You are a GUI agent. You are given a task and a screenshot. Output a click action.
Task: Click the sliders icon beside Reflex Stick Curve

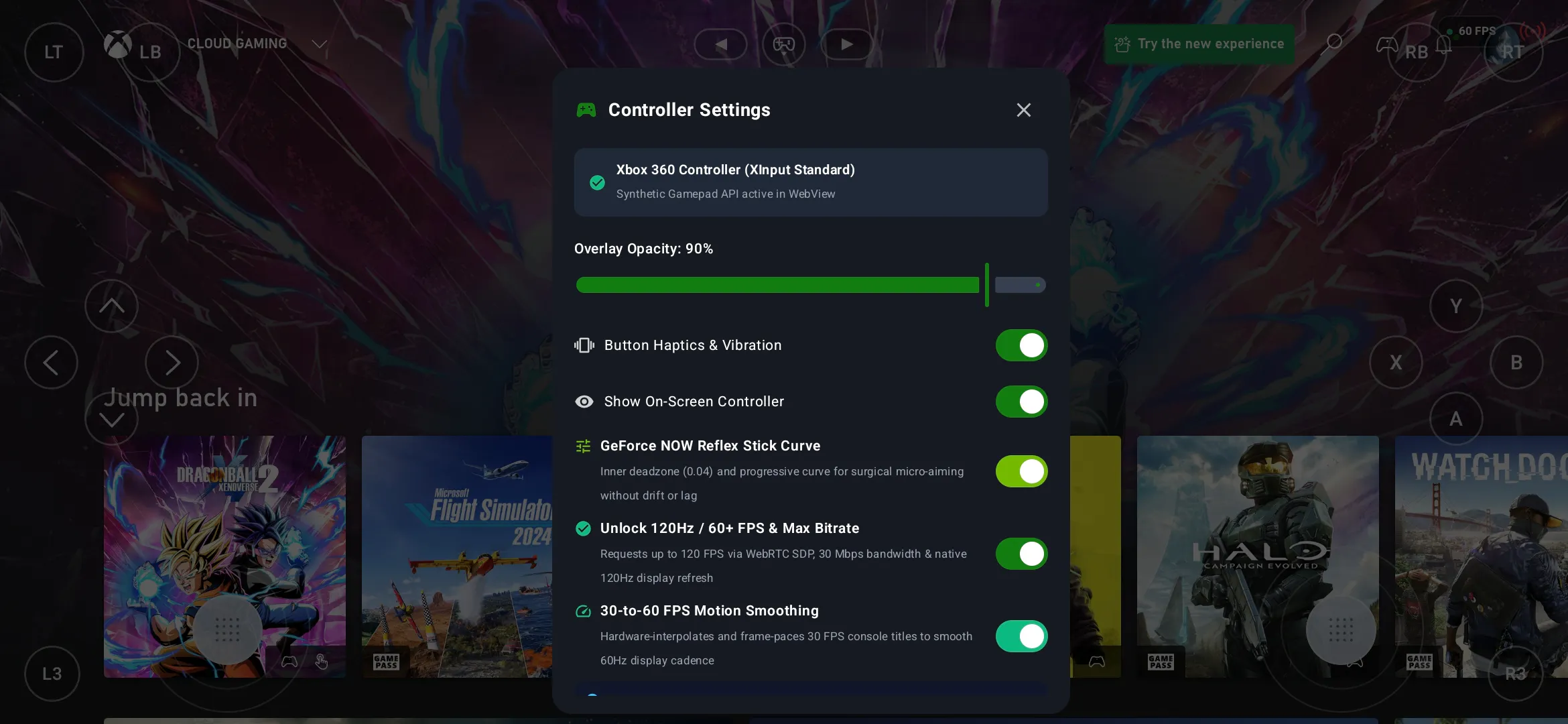(584, 446)
